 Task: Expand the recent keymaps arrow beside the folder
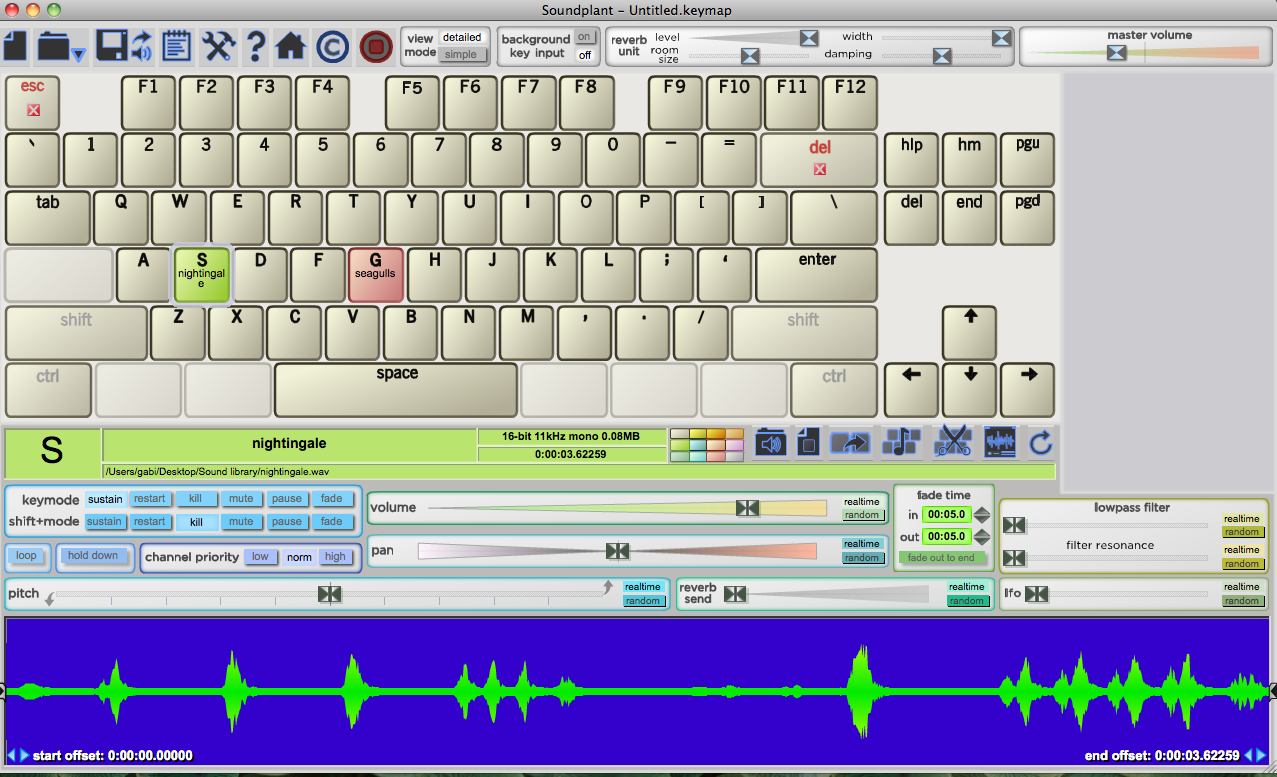pos(78,53)
